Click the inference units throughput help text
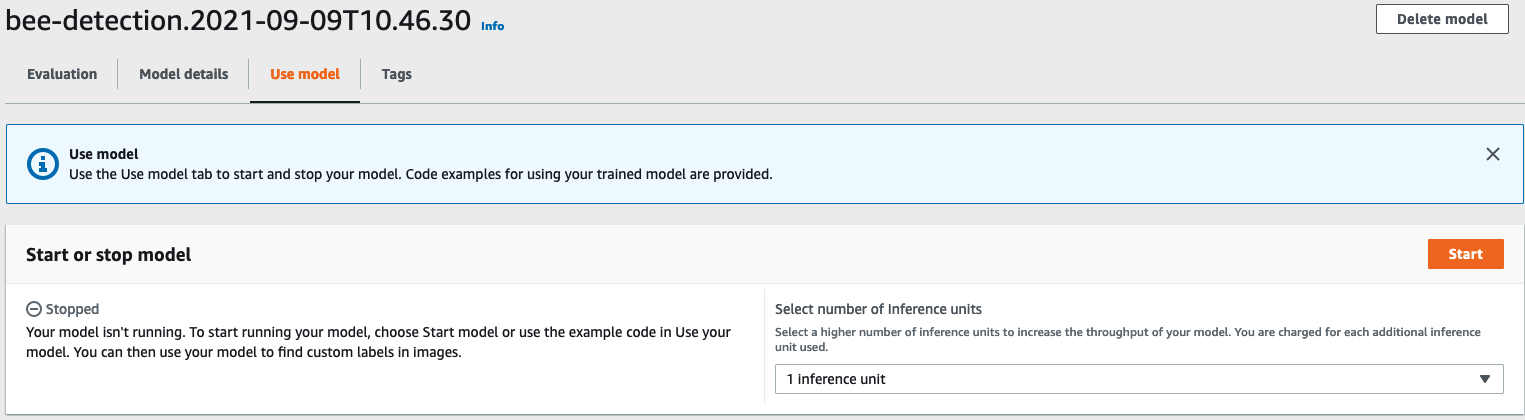 click(1127, 339)
